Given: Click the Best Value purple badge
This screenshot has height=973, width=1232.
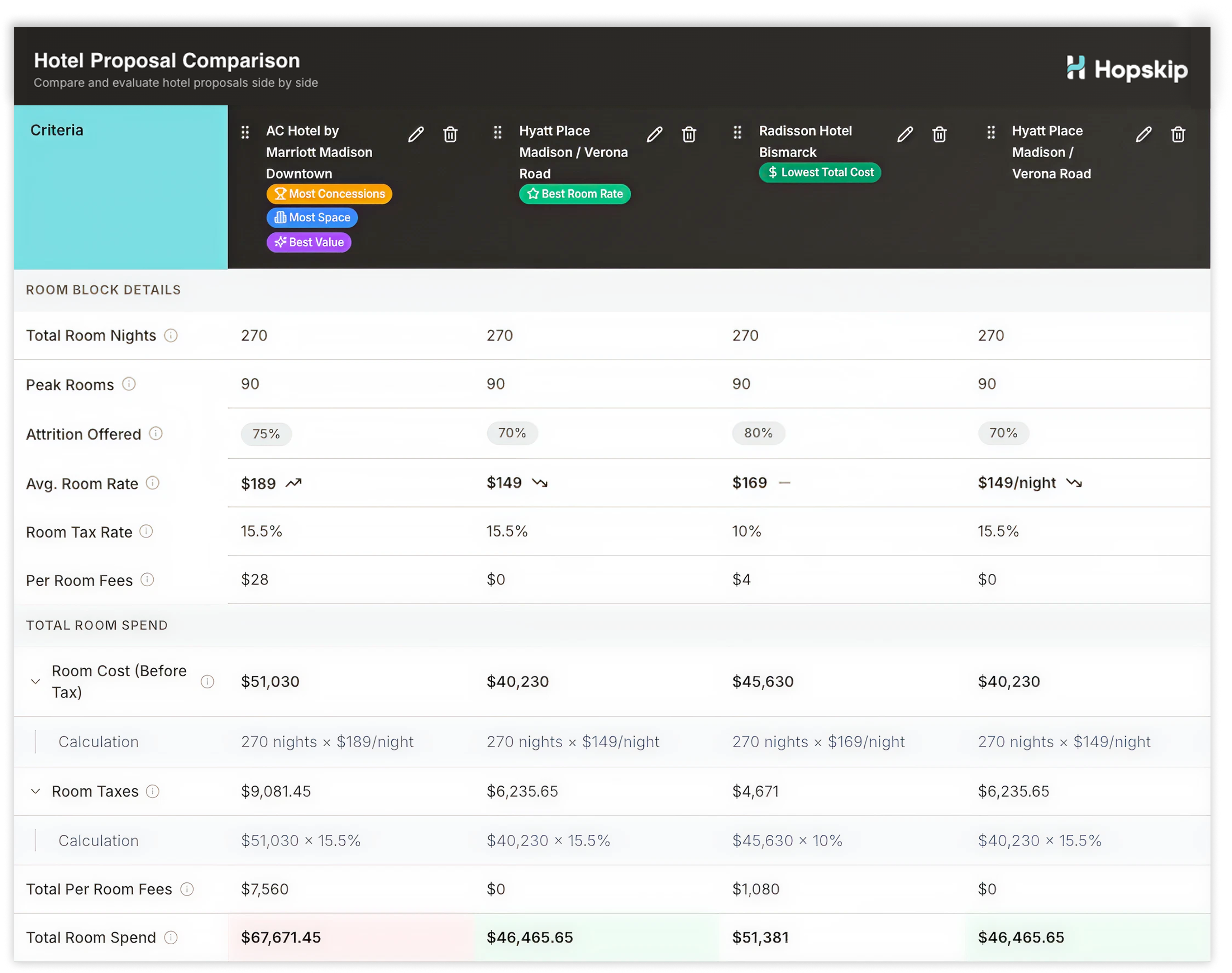Looking at the screenshot, I should [309, 242].
